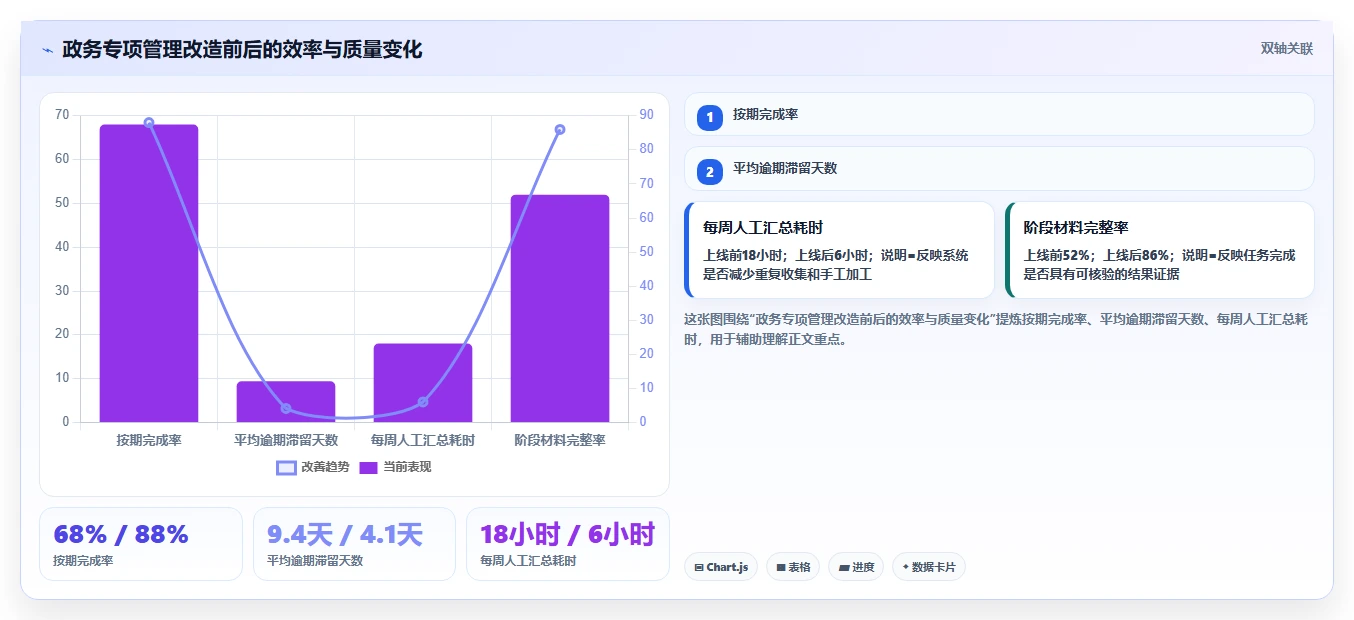Screen dimensions: 1354x620
Task: Click the 当前表现 purple legend swatch
Action: pyautogui.click(x=369, y=467)
